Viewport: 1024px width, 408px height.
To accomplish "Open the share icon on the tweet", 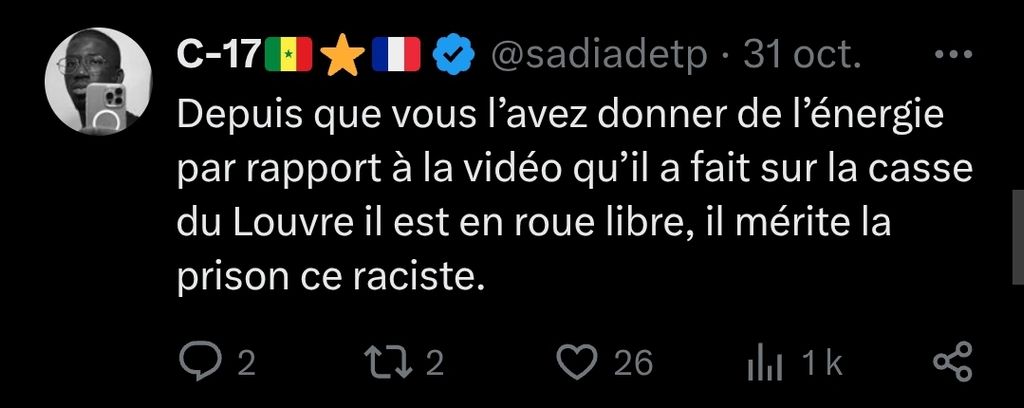I will click(x=953, y=362).
